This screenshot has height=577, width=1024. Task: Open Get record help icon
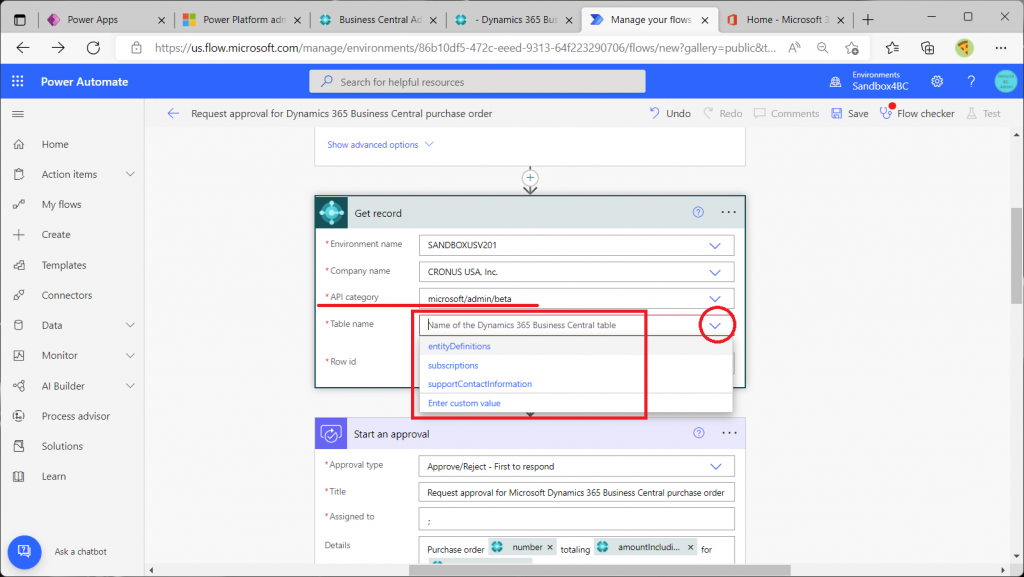(x=698, y=212)
